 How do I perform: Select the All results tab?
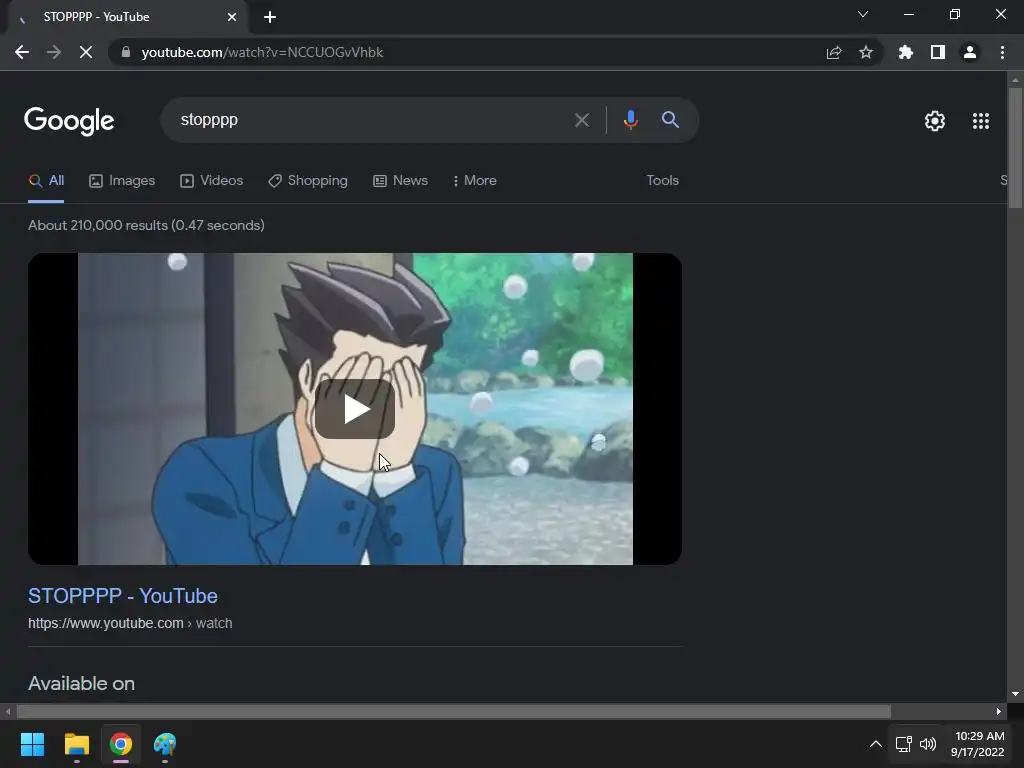click(x=46, y=181)
